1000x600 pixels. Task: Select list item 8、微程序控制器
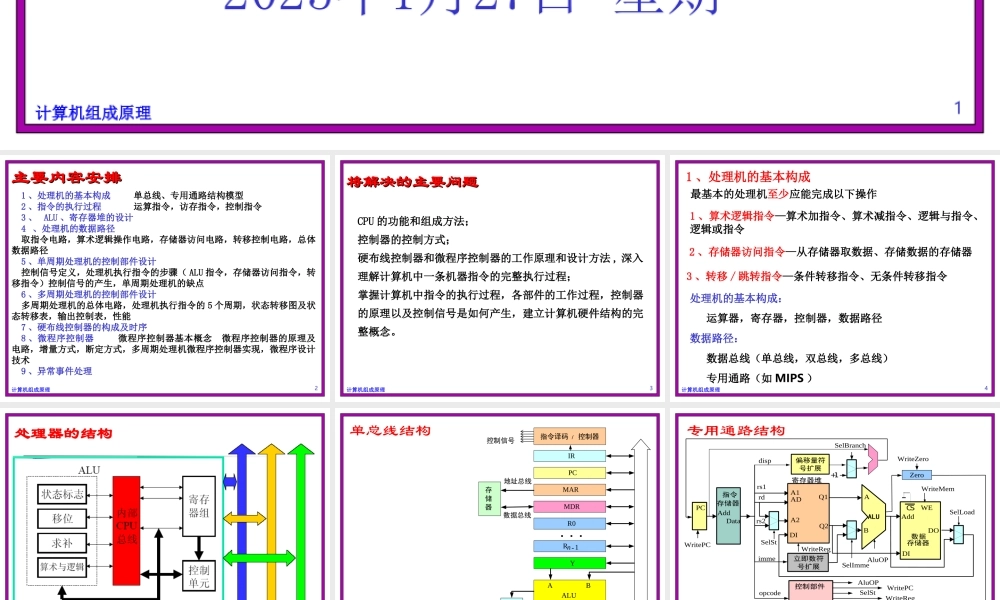[57, 338]
